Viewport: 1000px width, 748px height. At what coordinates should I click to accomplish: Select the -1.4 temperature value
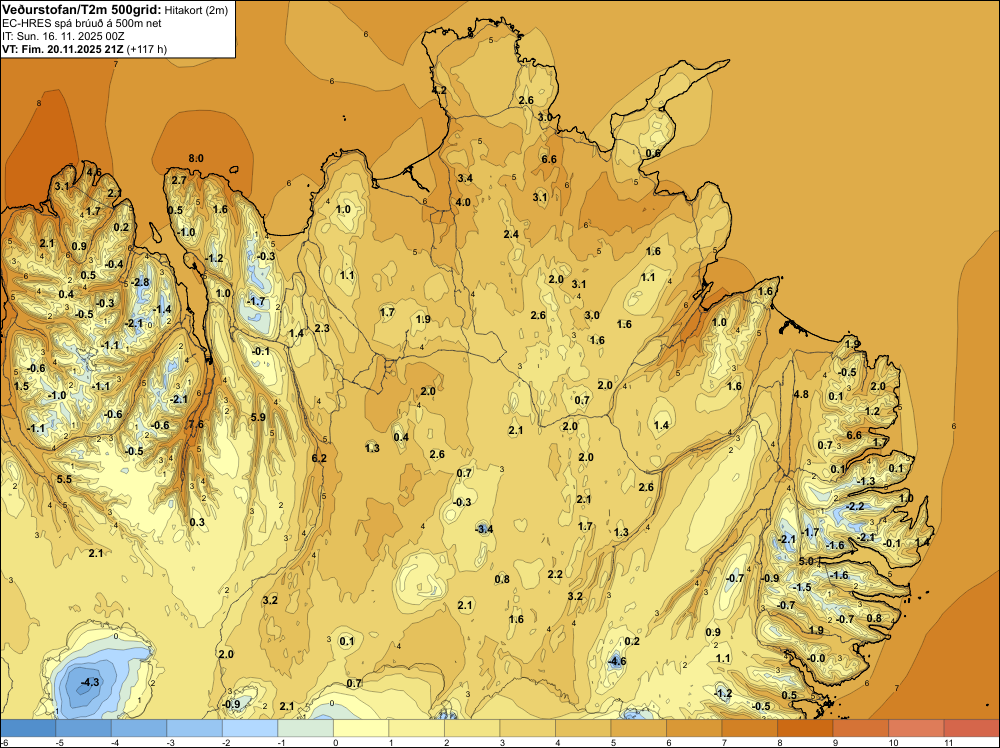[x=162, y=309]
